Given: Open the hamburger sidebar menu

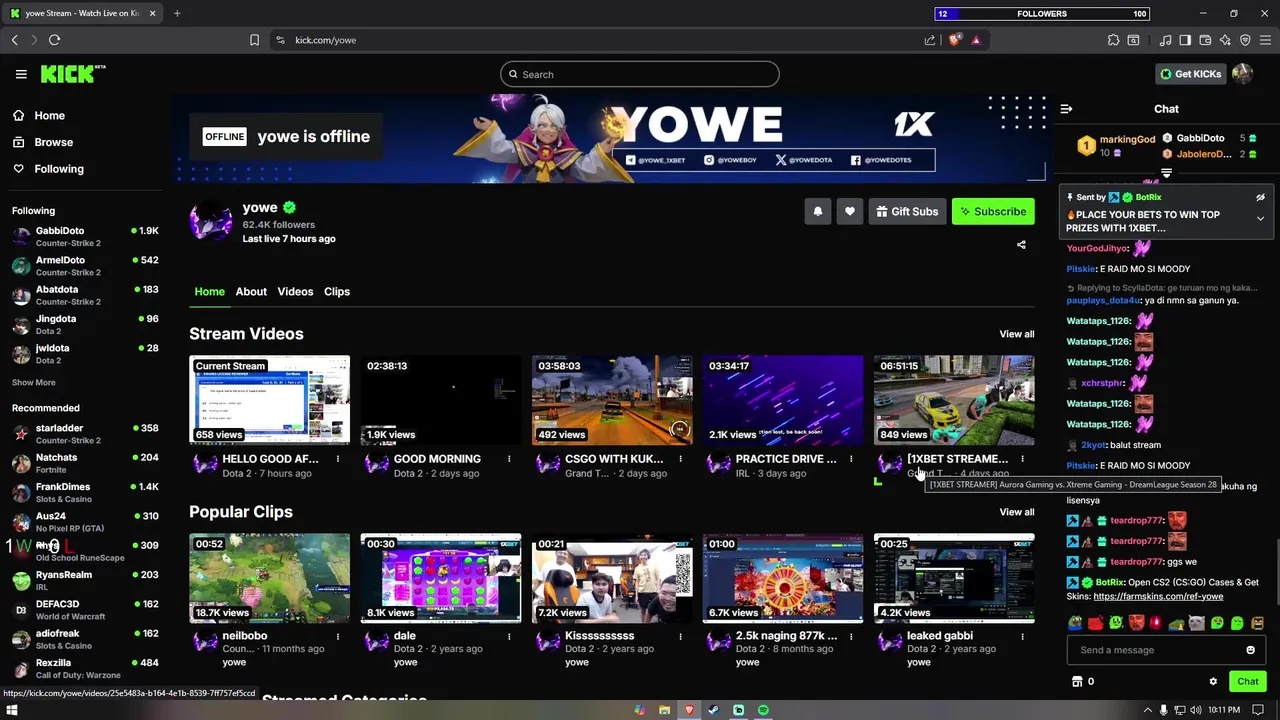Looking at the screenshot, I should [x=21, y=74].
